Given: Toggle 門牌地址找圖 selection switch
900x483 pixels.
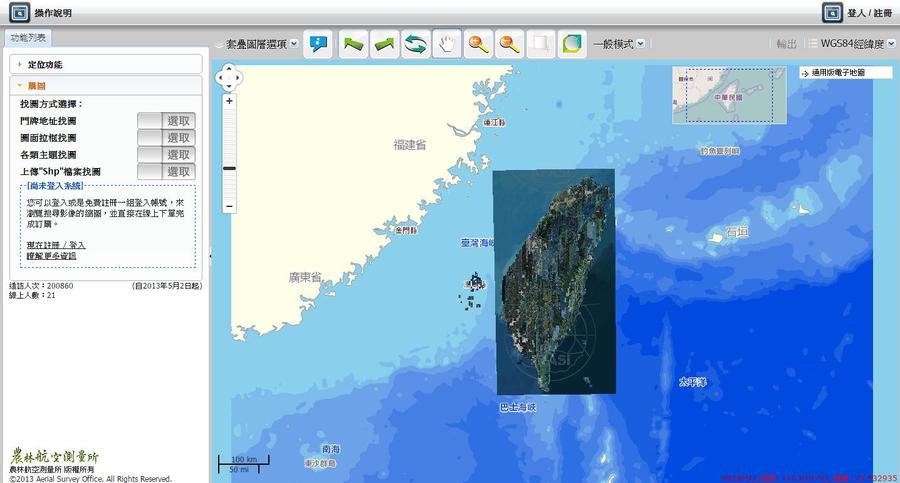Looking at the screenshot, I should coord(166,120).
